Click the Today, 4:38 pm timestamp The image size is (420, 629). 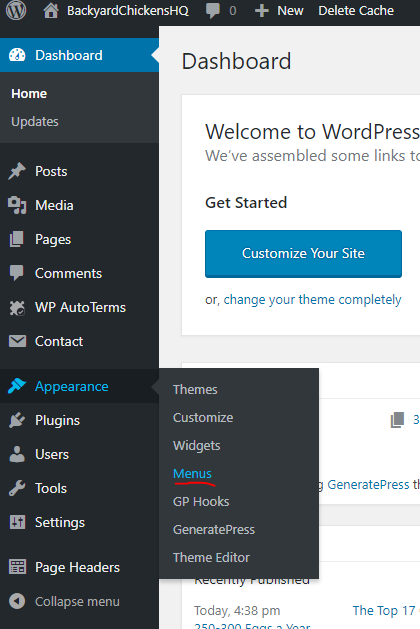[x=237, y=611]
